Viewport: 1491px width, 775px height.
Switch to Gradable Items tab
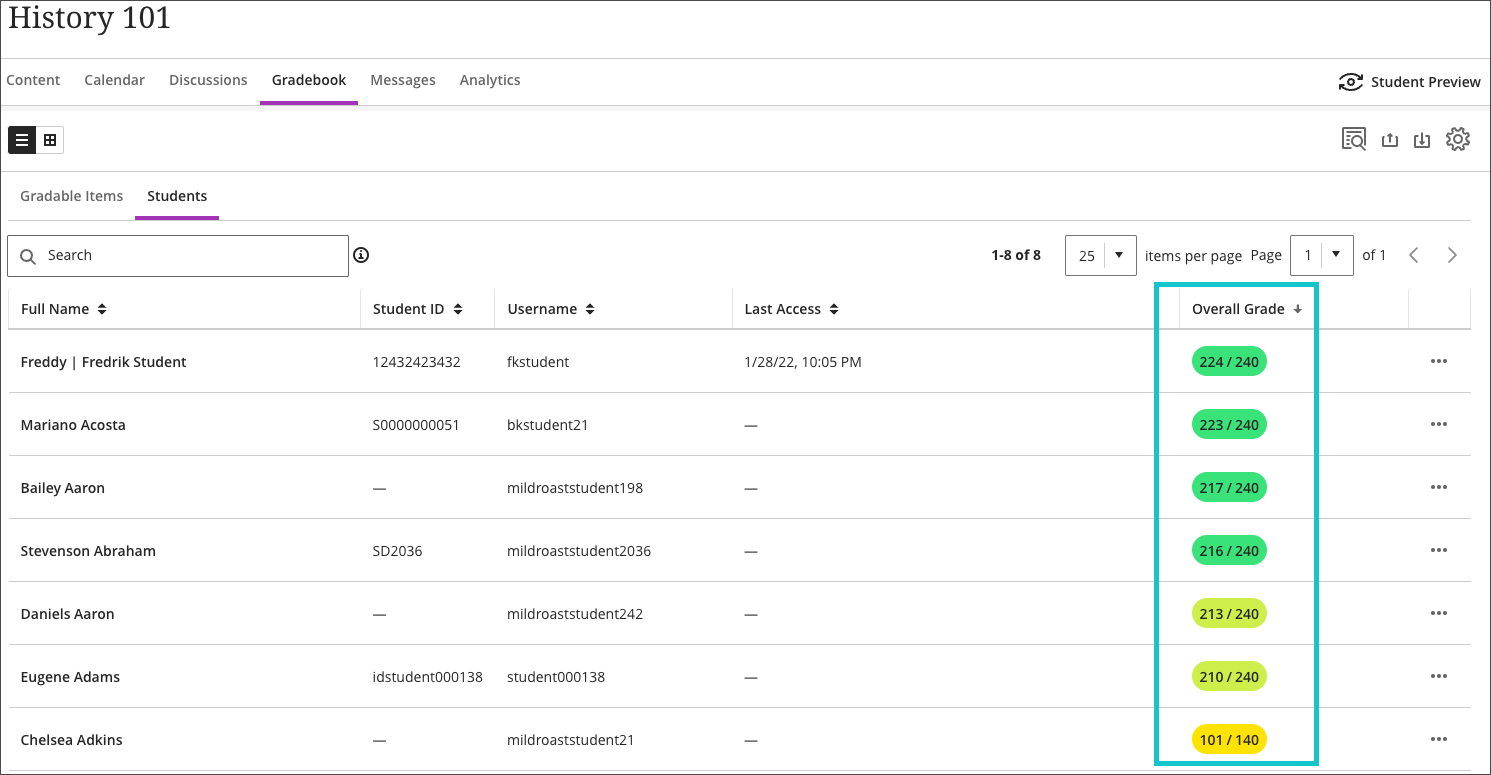tap(72, 196)
